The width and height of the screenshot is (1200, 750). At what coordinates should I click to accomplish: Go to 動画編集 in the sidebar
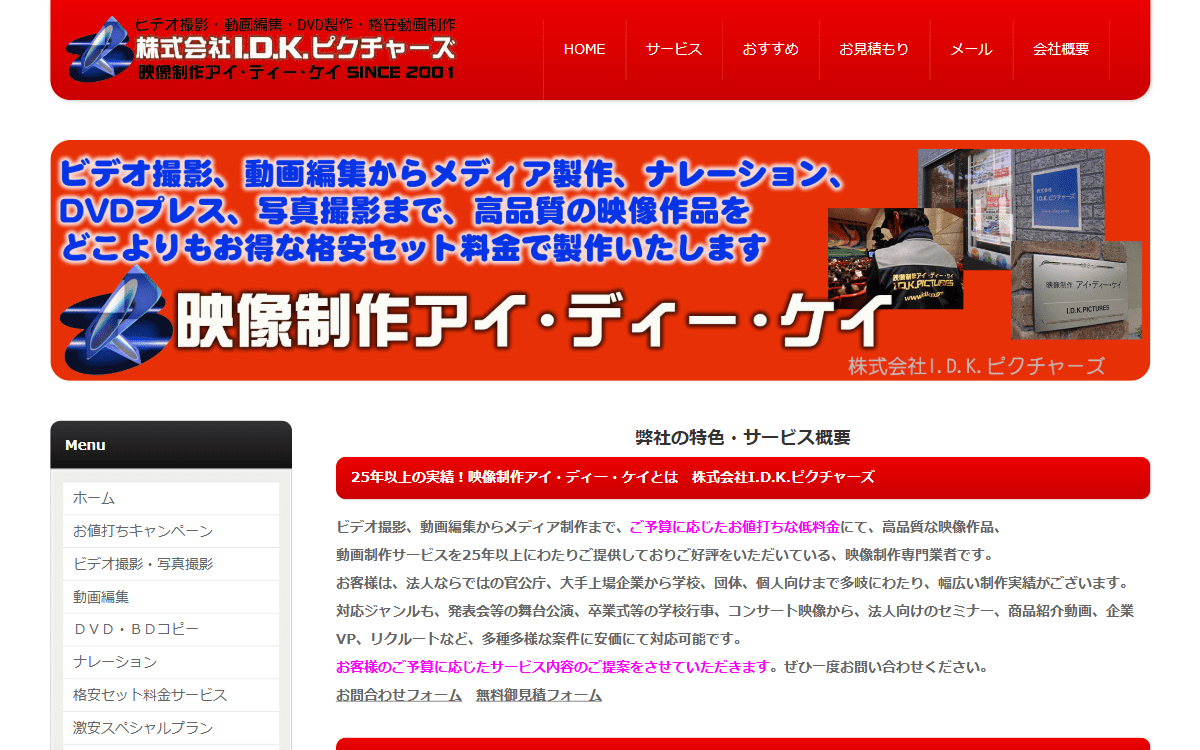point(171,597)
